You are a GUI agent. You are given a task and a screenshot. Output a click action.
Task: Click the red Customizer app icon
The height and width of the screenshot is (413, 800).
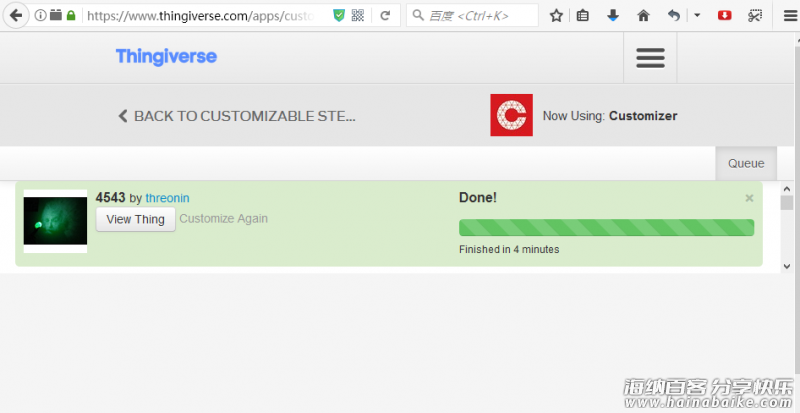(x=511, y=115)
